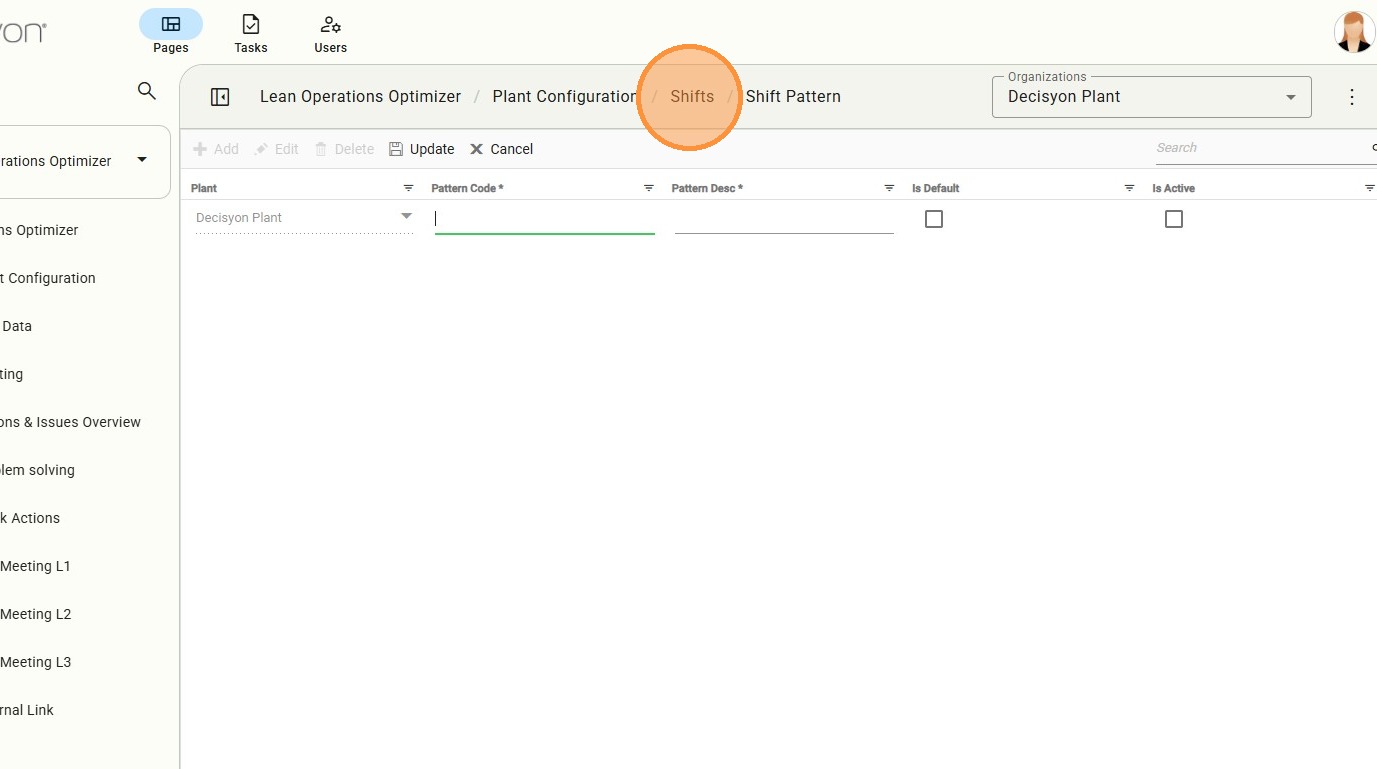The height and width of the screenshot is (769, 1377).
Task: Enable the Is Active checkbox
Action: coord(1174,219)
